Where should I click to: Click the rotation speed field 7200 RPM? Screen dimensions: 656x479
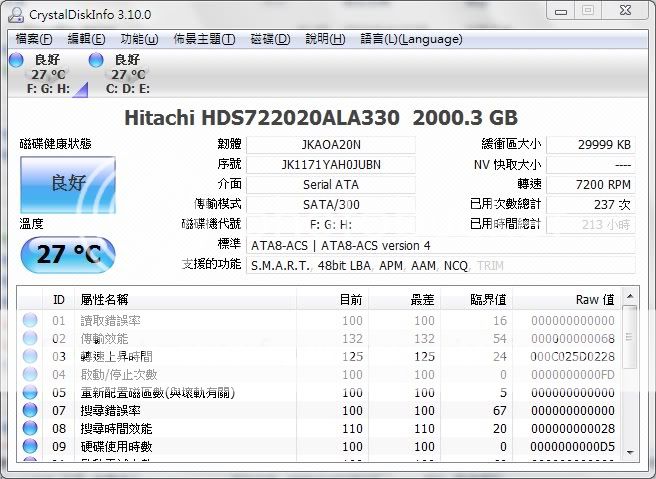[591, 184]
